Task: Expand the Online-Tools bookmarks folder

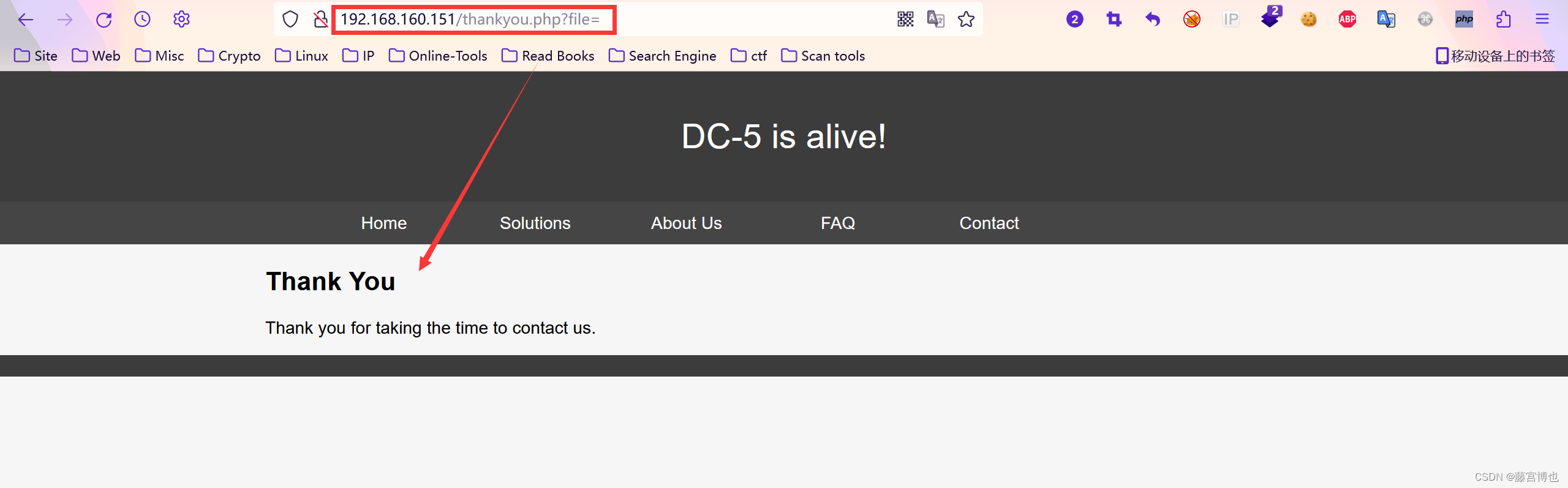Action: [438, 56]
